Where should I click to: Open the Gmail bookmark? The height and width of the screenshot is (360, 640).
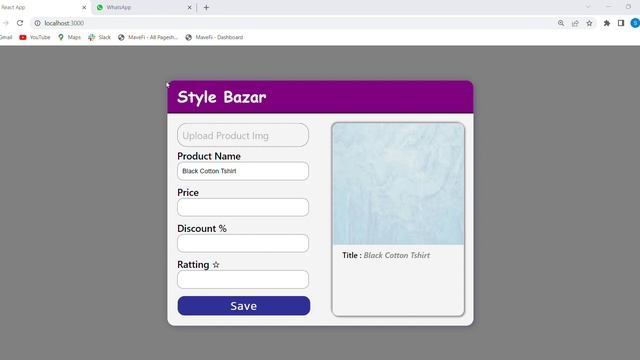(x=6, y=37)
